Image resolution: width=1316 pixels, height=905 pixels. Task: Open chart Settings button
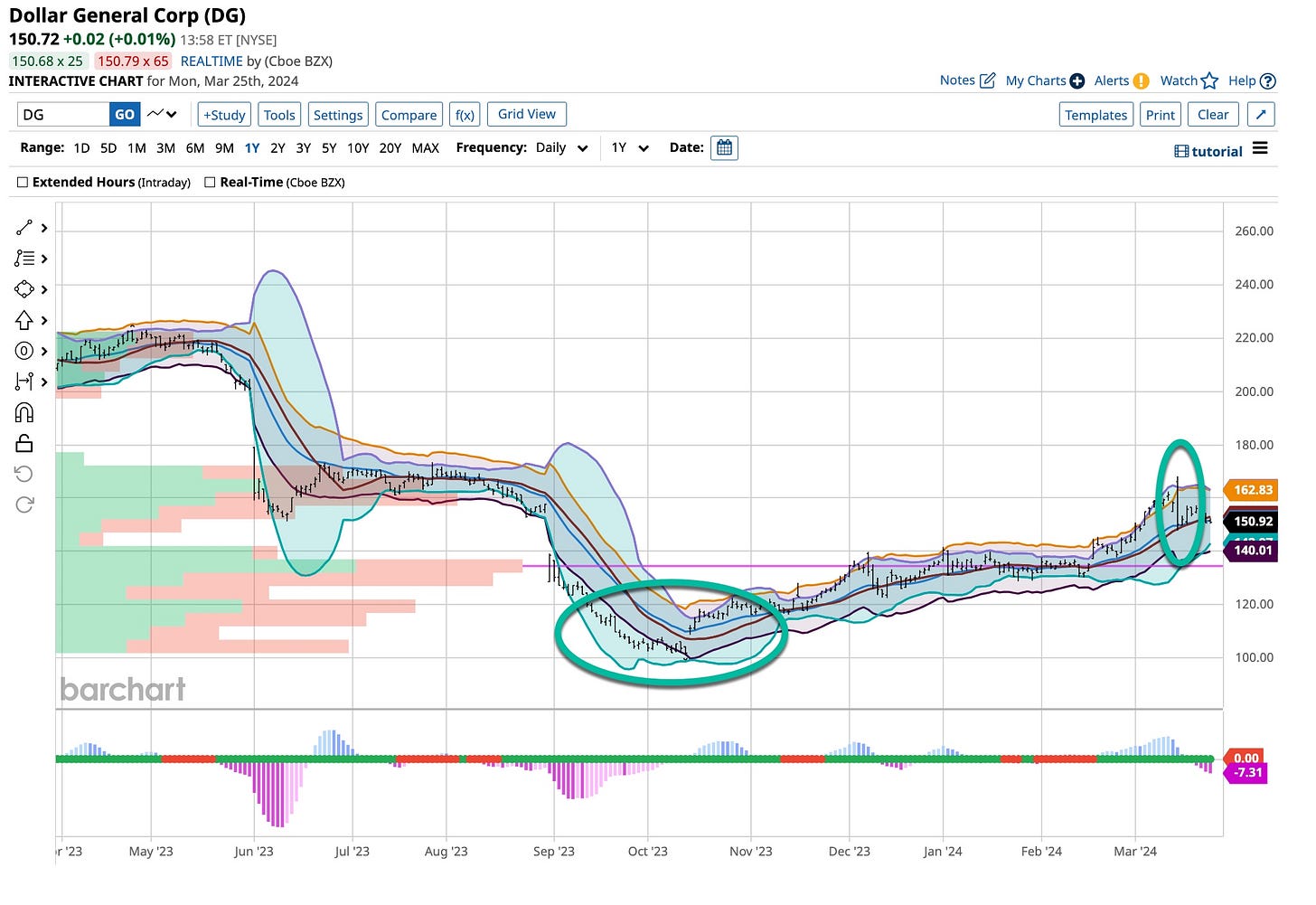coord(337,115)
